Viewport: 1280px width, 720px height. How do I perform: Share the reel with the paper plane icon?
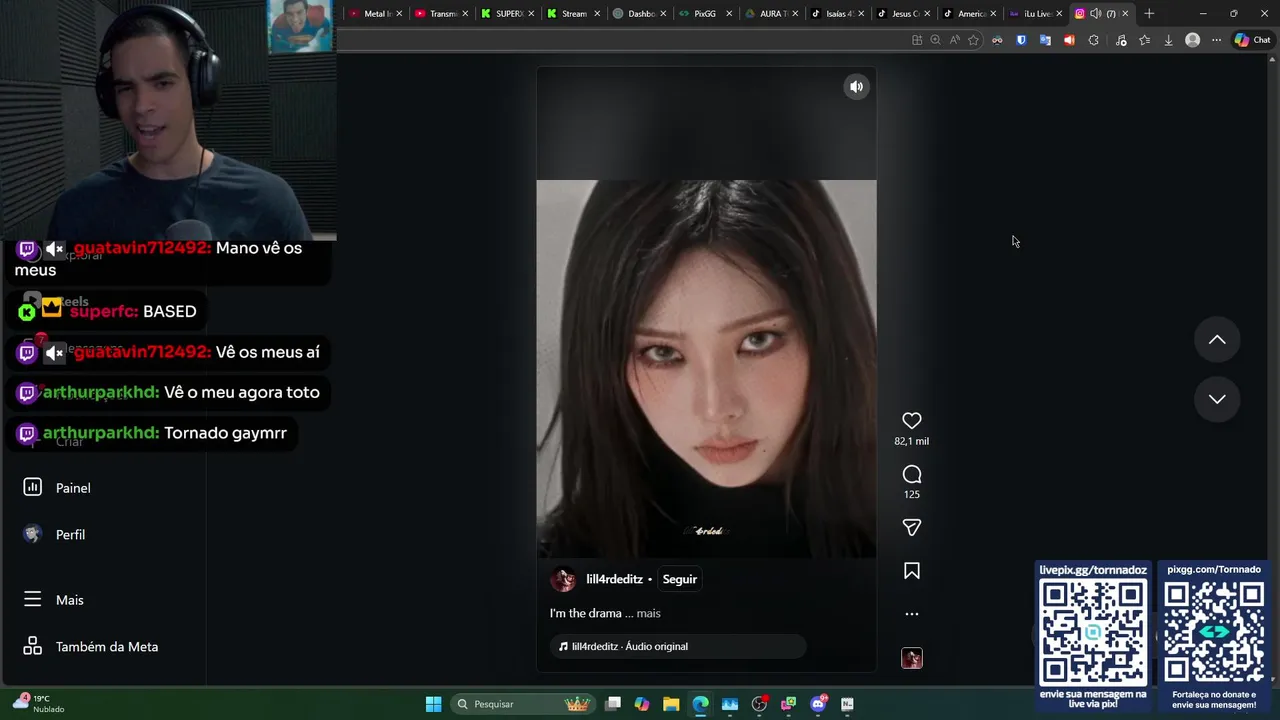(x=911, y=527)
